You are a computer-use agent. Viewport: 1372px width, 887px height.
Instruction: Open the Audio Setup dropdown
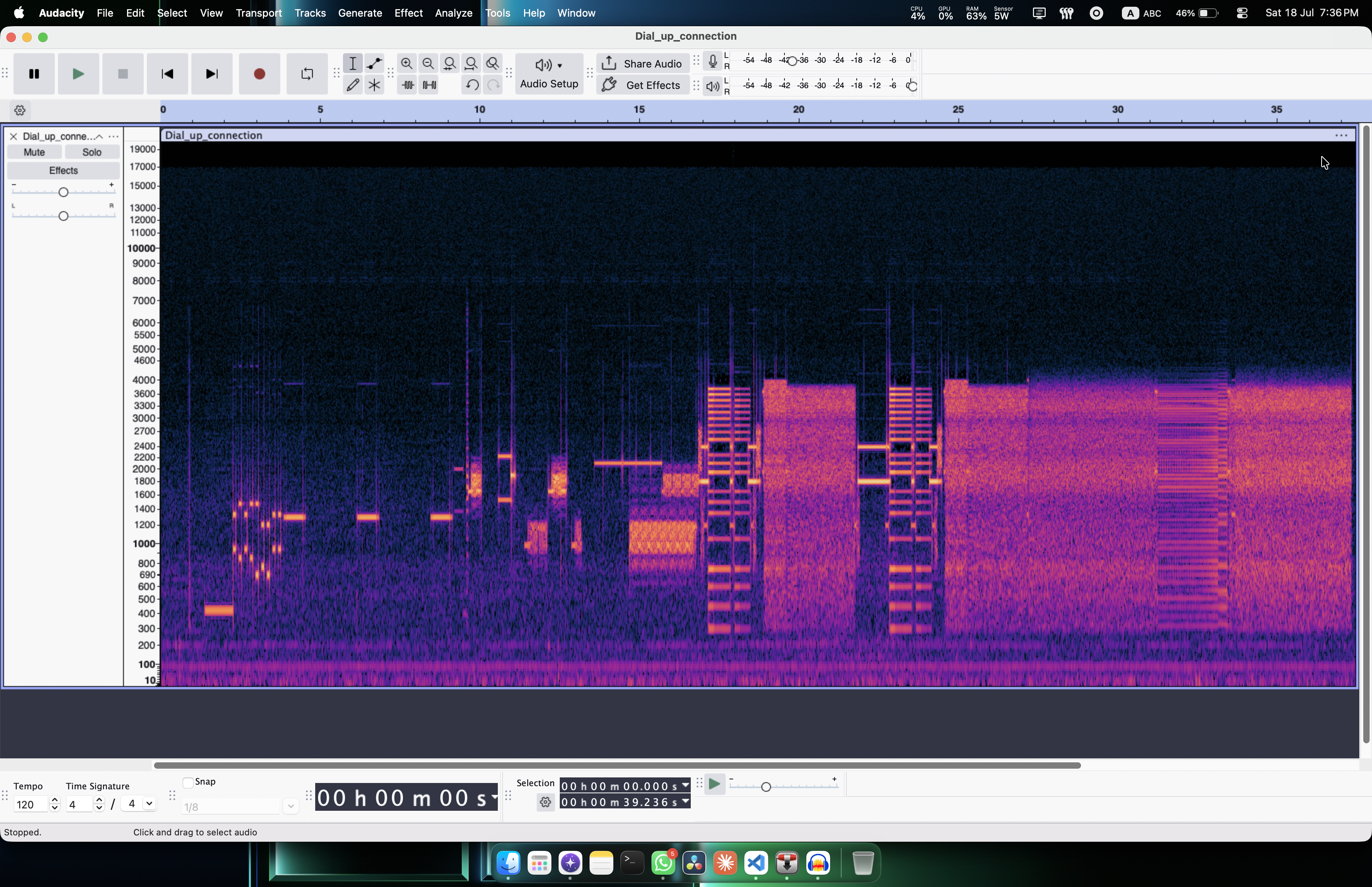coord(549,74)
